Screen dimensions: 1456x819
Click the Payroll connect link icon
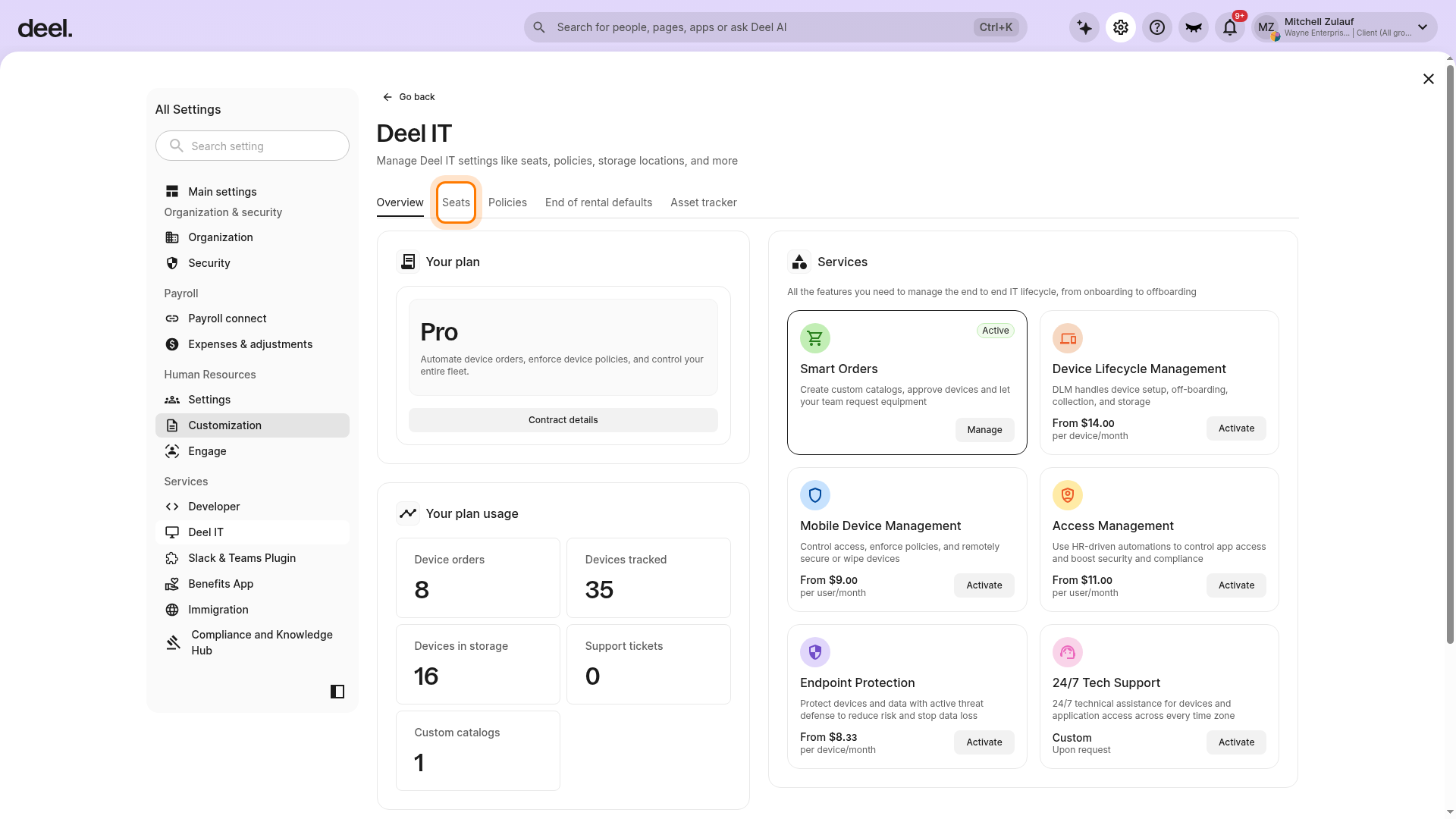[x=172, y=318]
